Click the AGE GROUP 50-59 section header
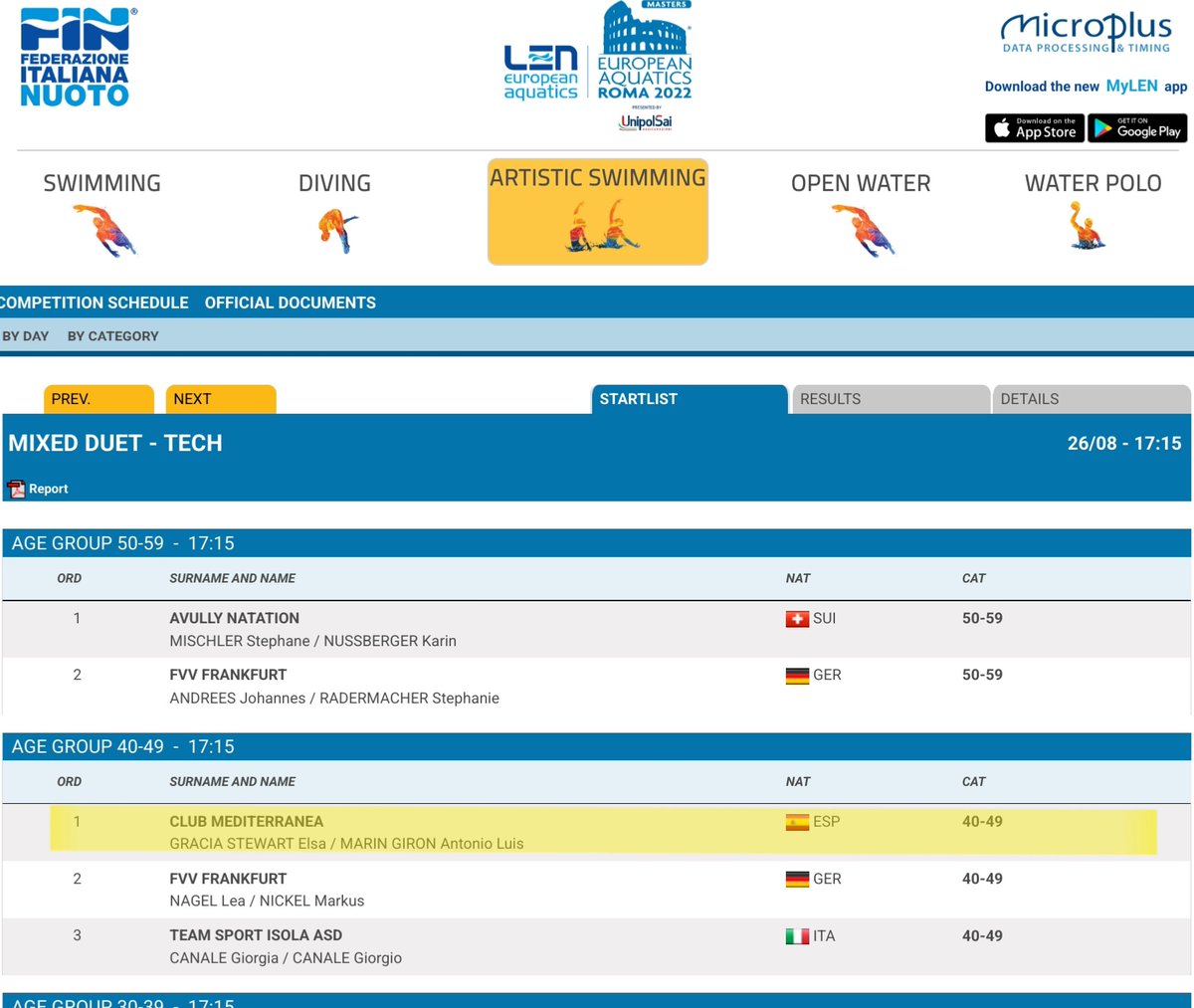This screenshot has width=1194, height=1008. click(x=597, y=543)
